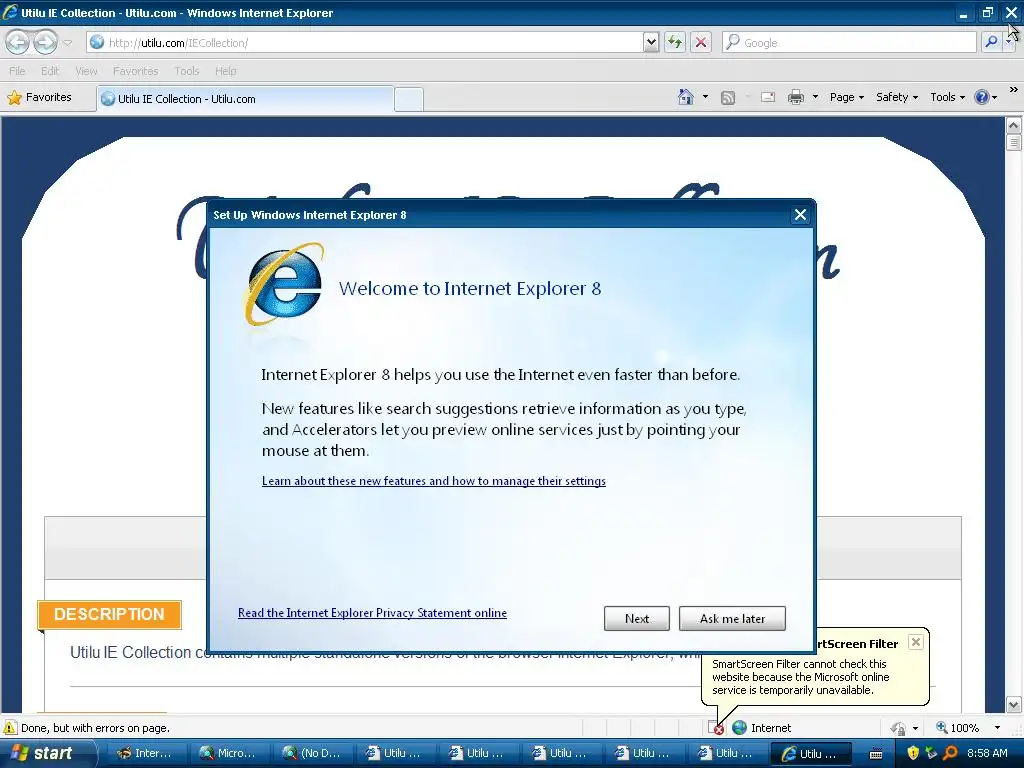Open the Help menu
Image resolution: width=1024 pixels, height=768 pixels.
pos(225,71)
